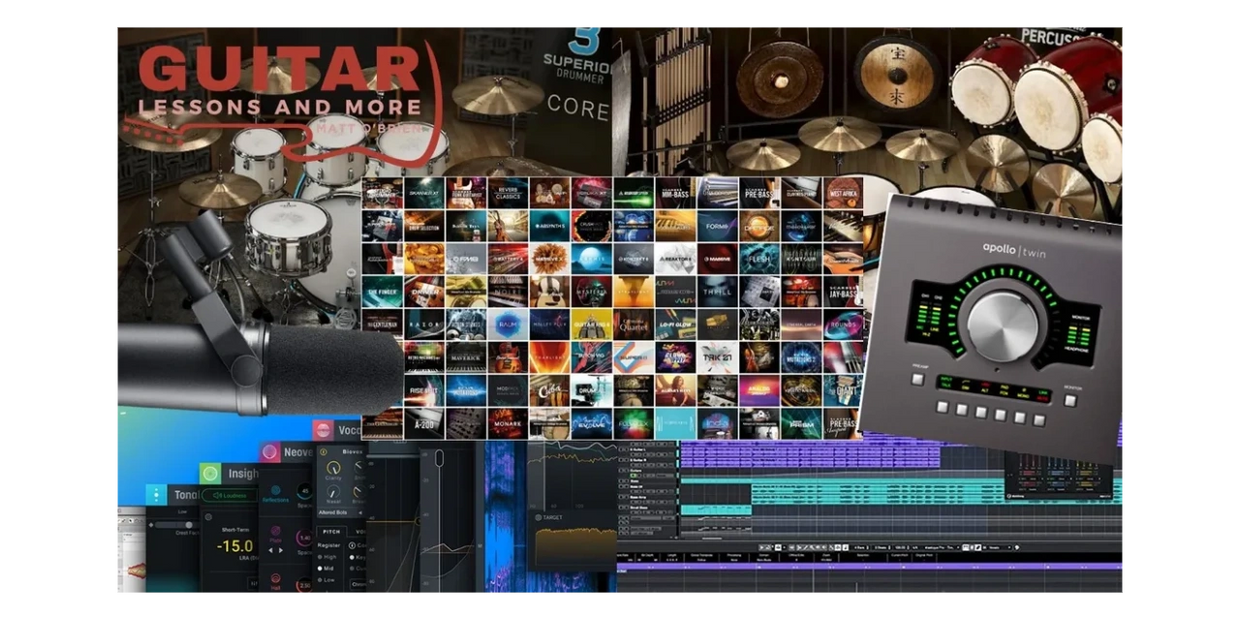
Task: Click the CORE label under Superior Drummer
Action: pyautogui.click(x=578, y=106)
